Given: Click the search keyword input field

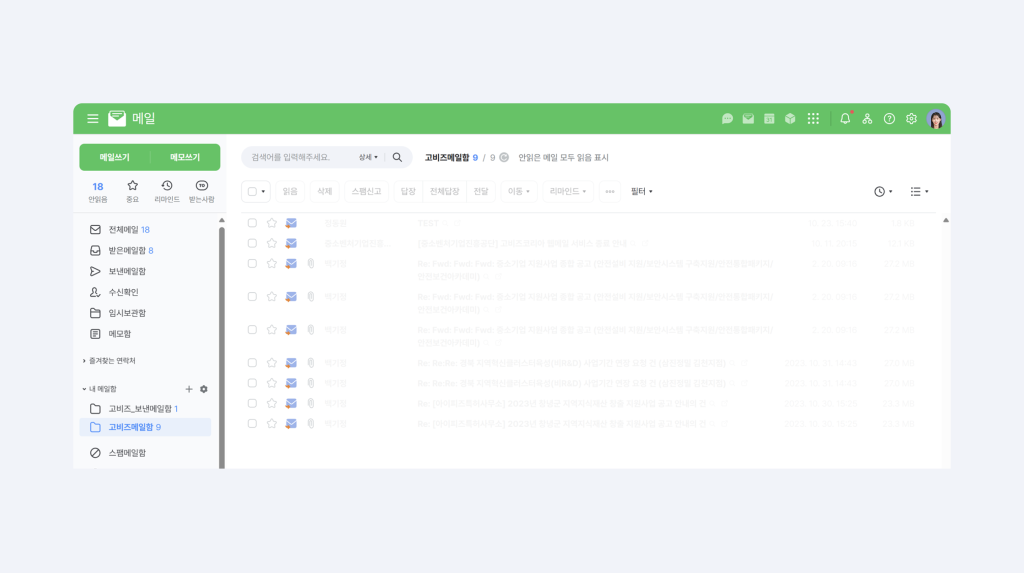Looking at the screenshot, I should [300, 158].
